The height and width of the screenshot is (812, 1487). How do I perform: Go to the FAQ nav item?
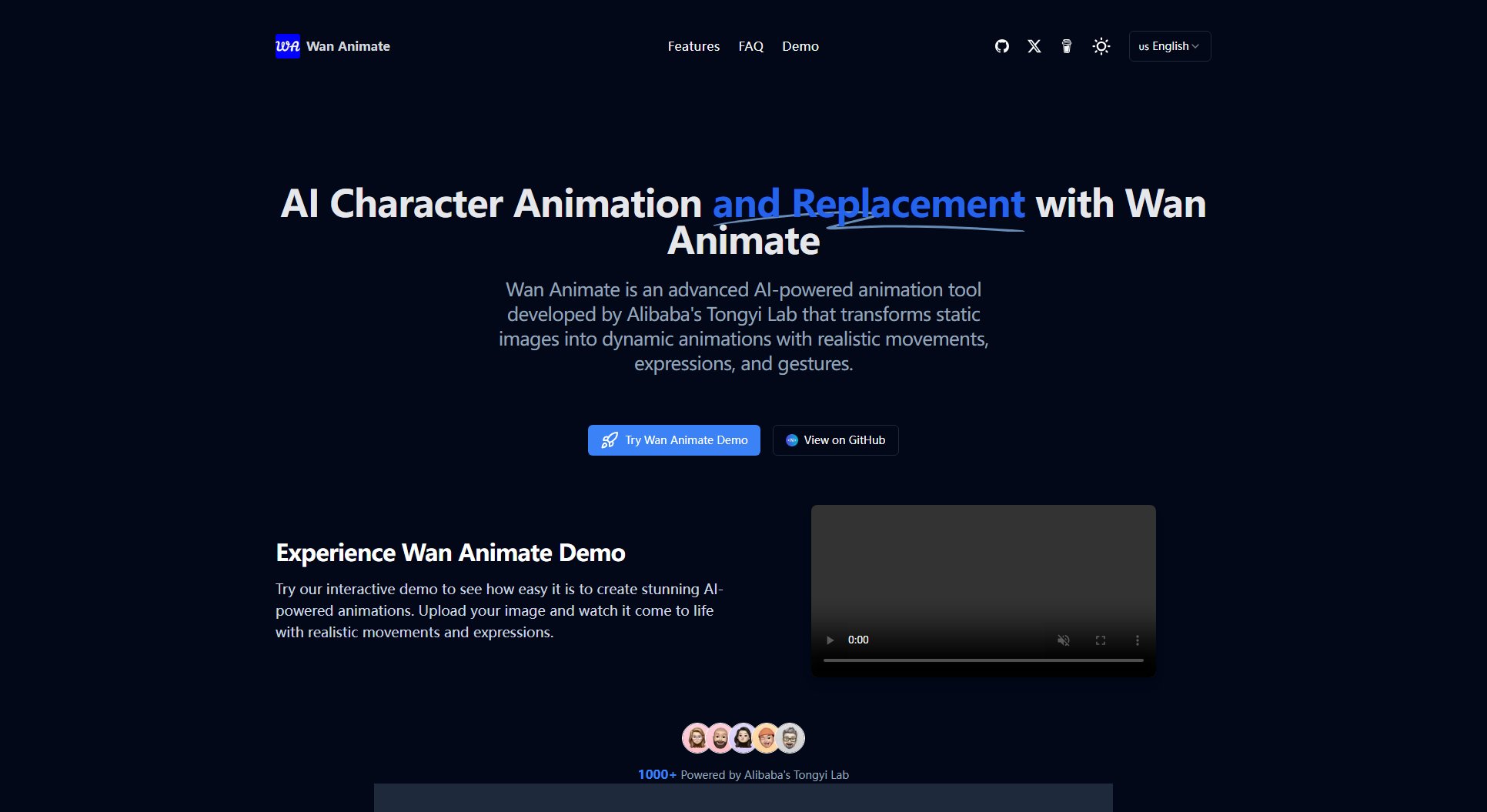tap(751, 46)
